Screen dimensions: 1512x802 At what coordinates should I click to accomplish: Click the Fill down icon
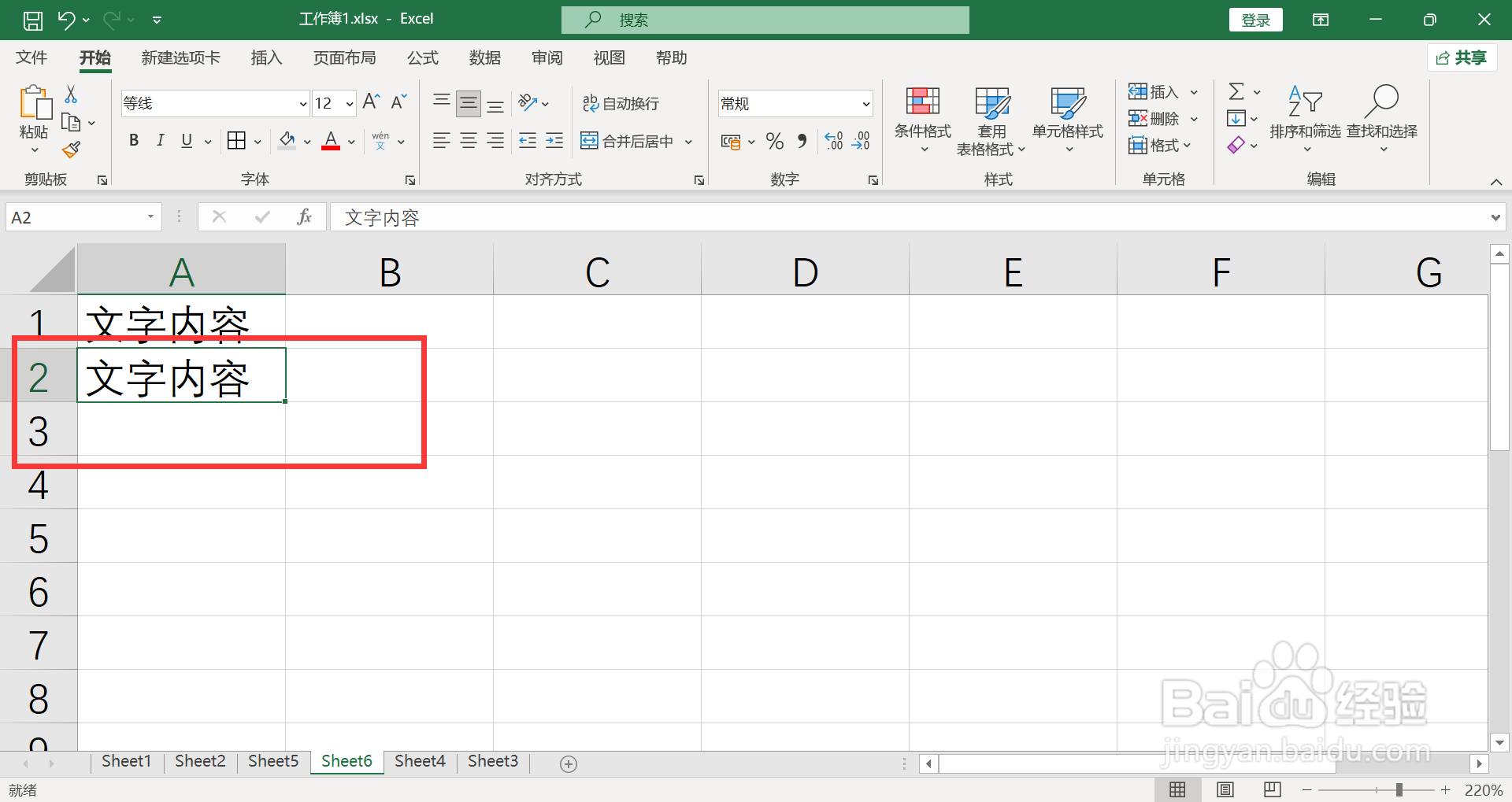point(1236,119)
